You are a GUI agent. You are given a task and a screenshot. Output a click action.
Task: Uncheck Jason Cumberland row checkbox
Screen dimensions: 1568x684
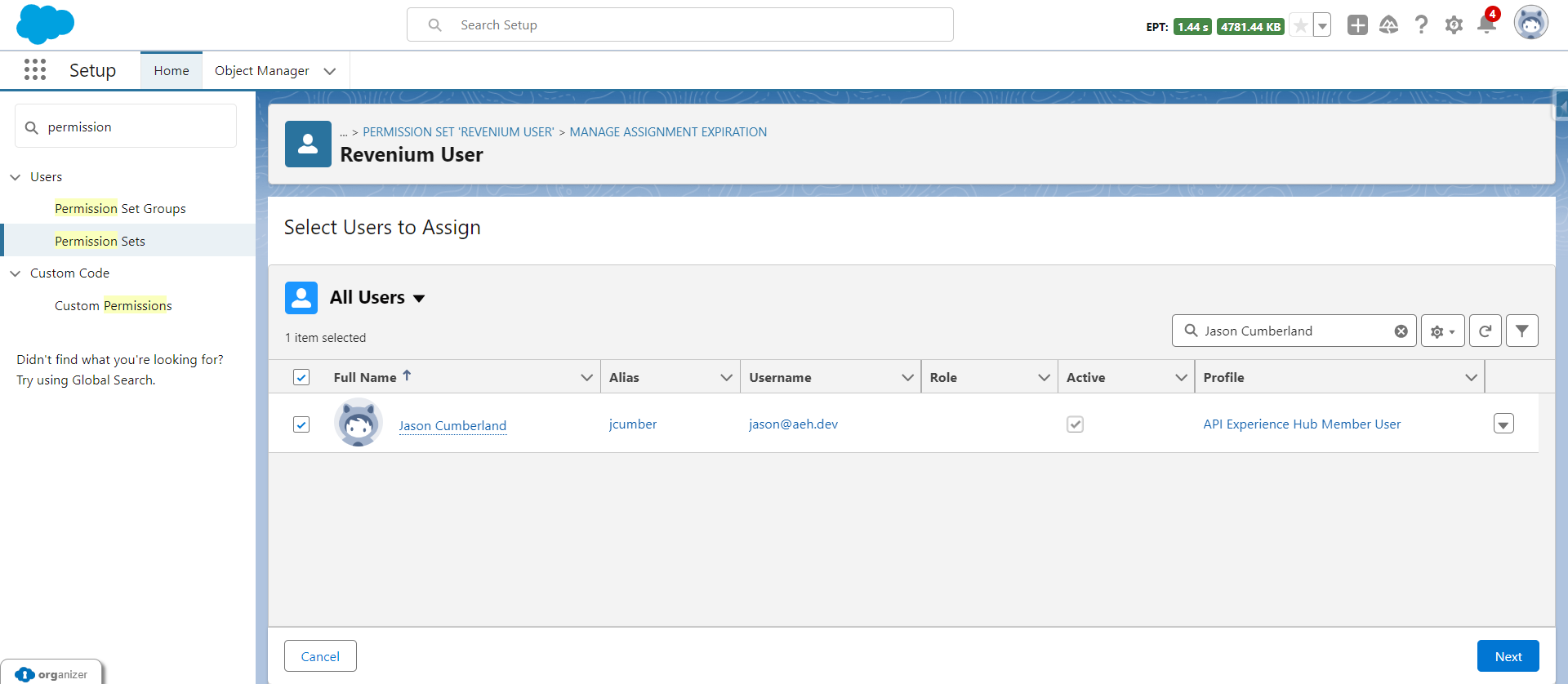(301, 424)
